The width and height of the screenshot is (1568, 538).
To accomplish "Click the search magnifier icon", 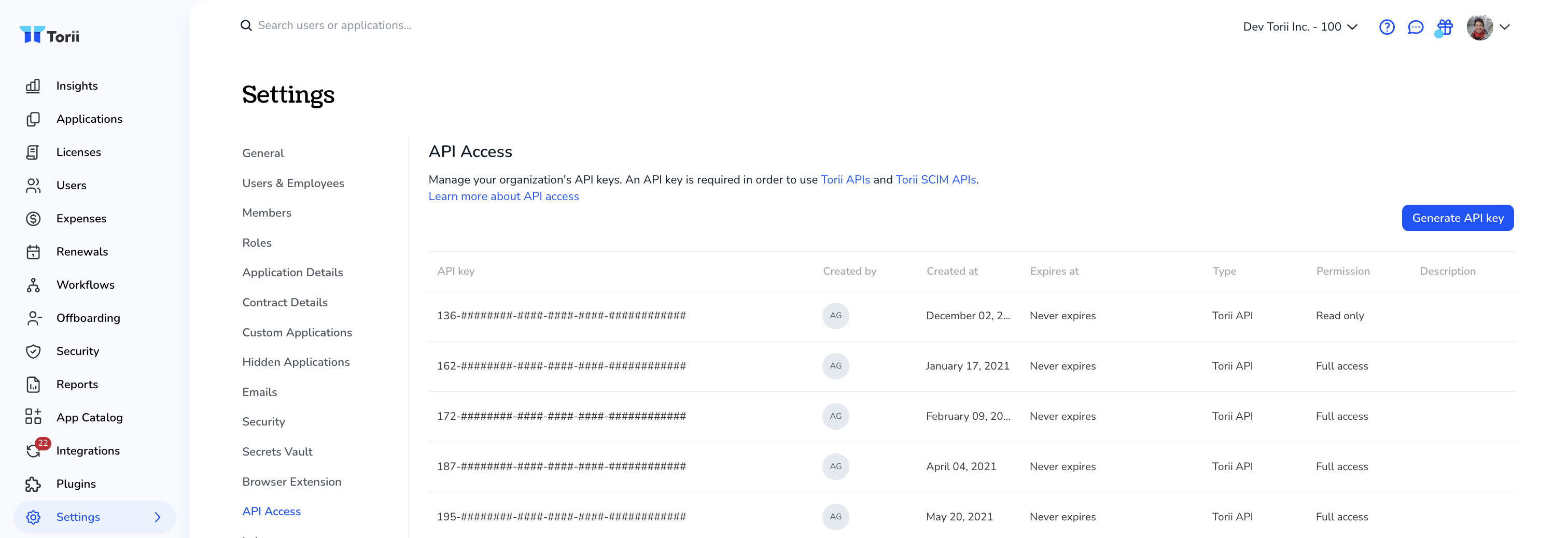I will tap(246, 25).
